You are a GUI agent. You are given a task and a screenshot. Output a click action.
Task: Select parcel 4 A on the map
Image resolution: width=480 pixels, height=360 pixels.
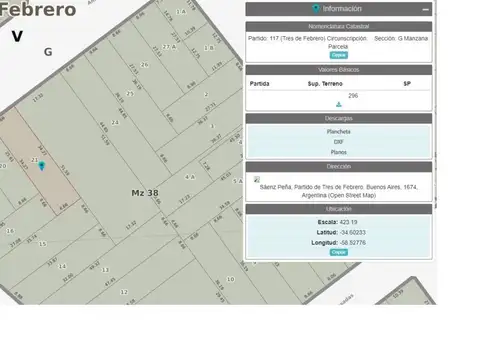[190, 177]
